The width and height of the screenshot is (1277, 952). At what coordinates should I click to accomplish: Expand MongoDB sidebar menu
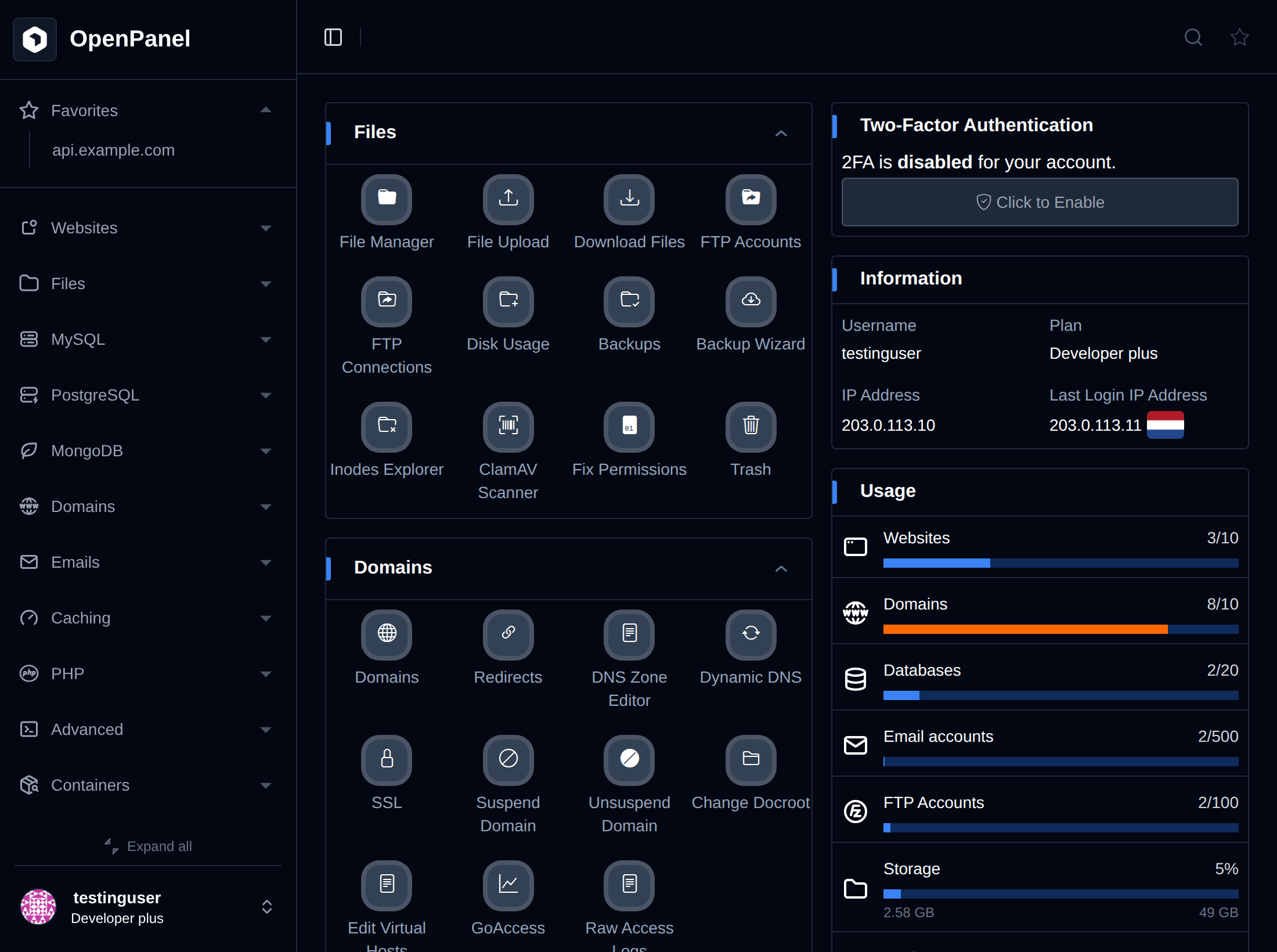point(145,450)
